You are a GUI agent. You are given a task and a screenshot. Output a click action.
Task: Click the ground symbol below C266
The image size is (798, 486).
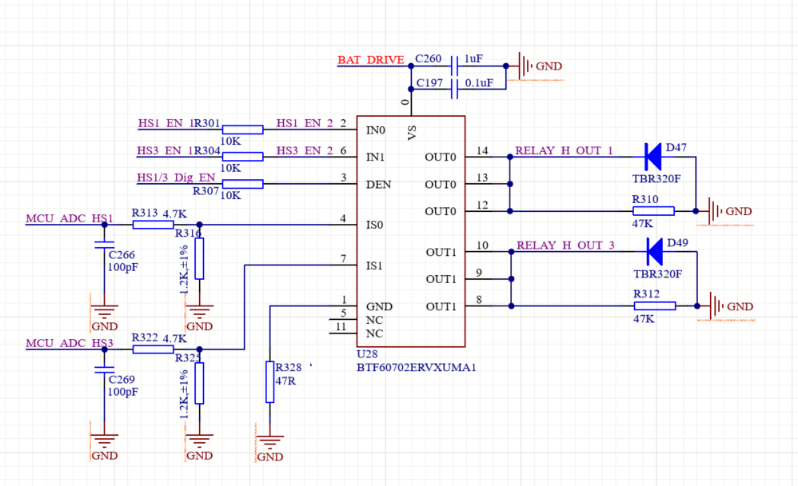pos(104,311)
